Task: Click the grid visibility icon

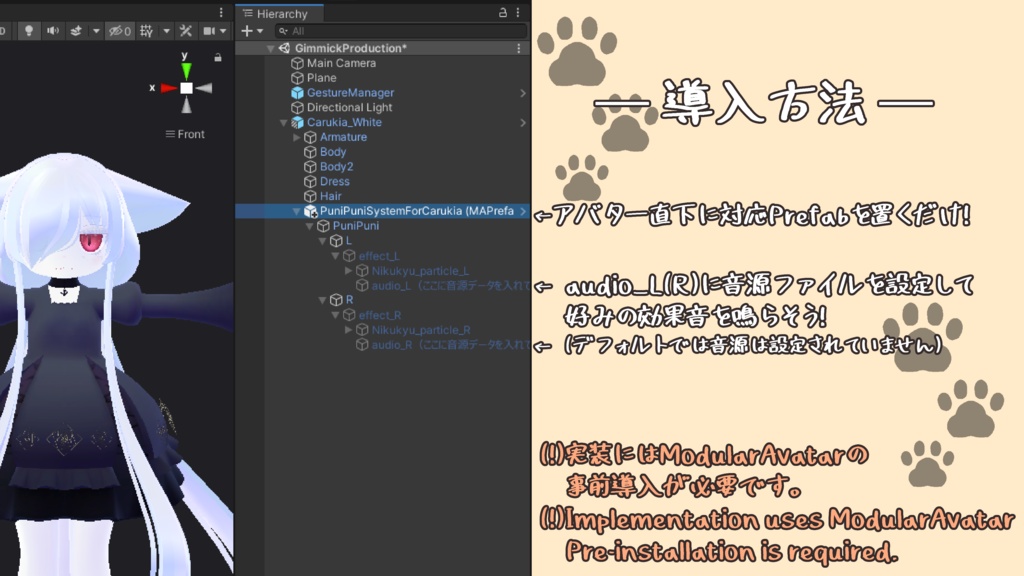Action: (x=148, y=31)
